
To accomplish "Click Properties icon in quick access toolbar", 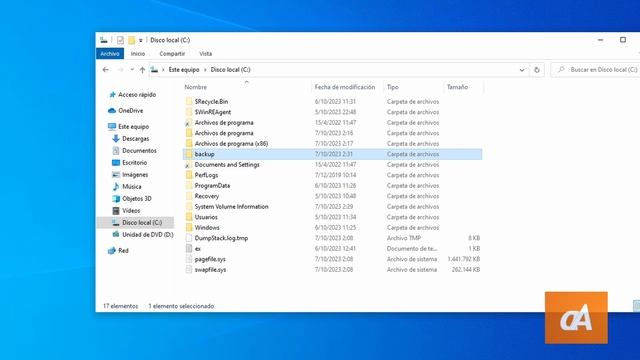I will coord(120,40).
